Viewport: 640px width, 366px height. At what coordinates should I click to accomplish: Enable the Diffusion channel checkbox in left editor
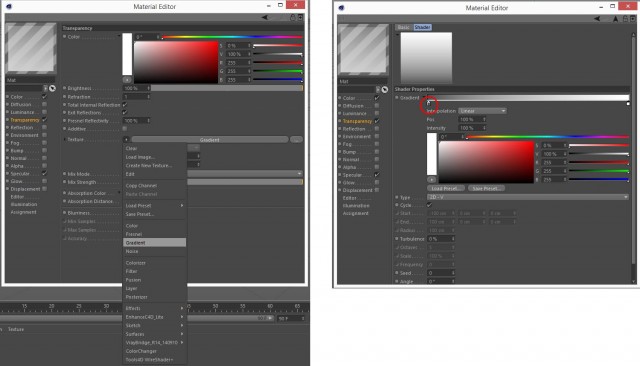(44, 104)
